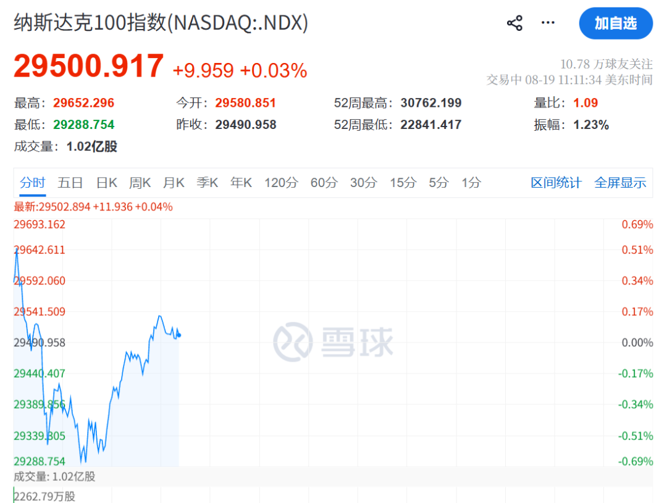Open the 周K chart tab
Image resolution: width=667 pixels, height=503 pixels.
click(x=140, y=183)
